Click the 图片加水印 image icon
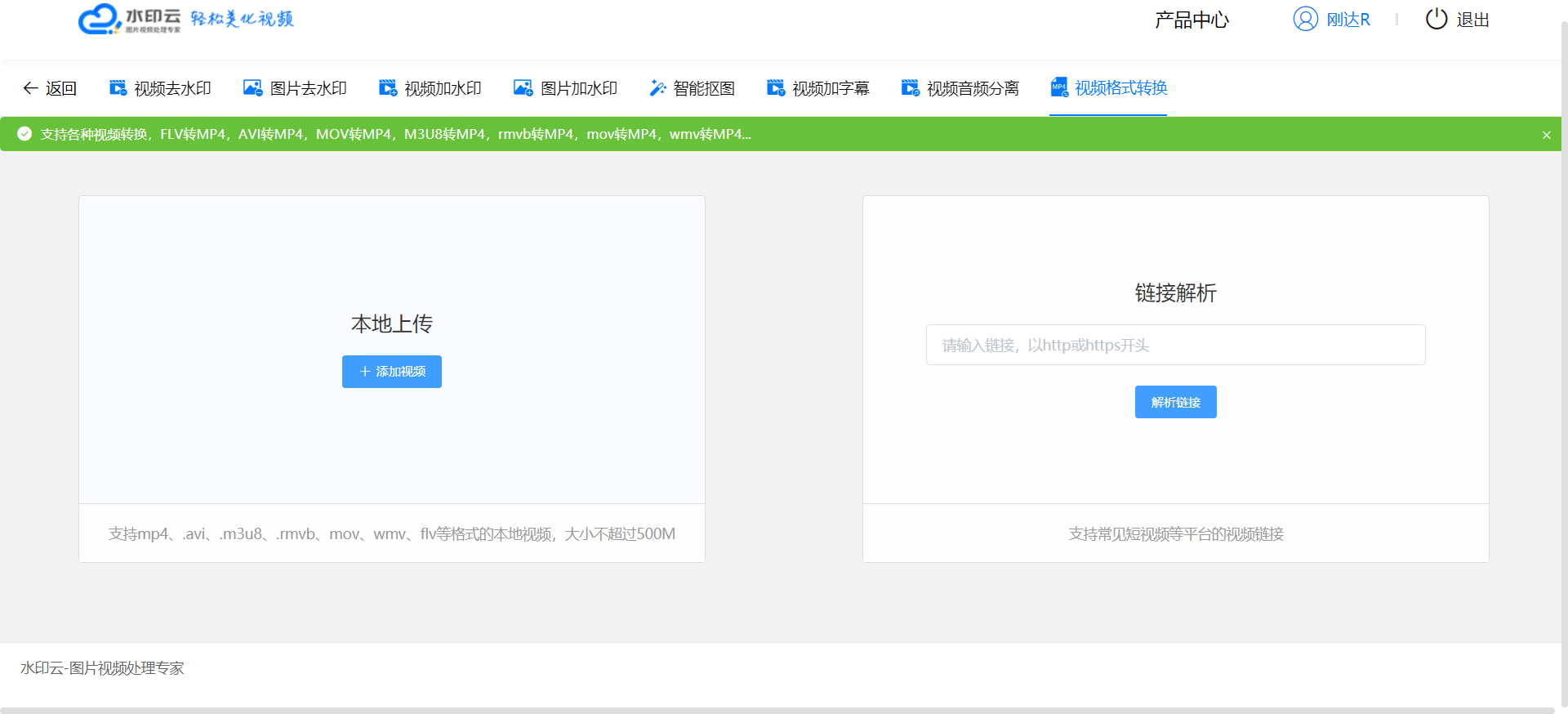This screenshot has width=1568, height=714. click(x=523, y=88)
